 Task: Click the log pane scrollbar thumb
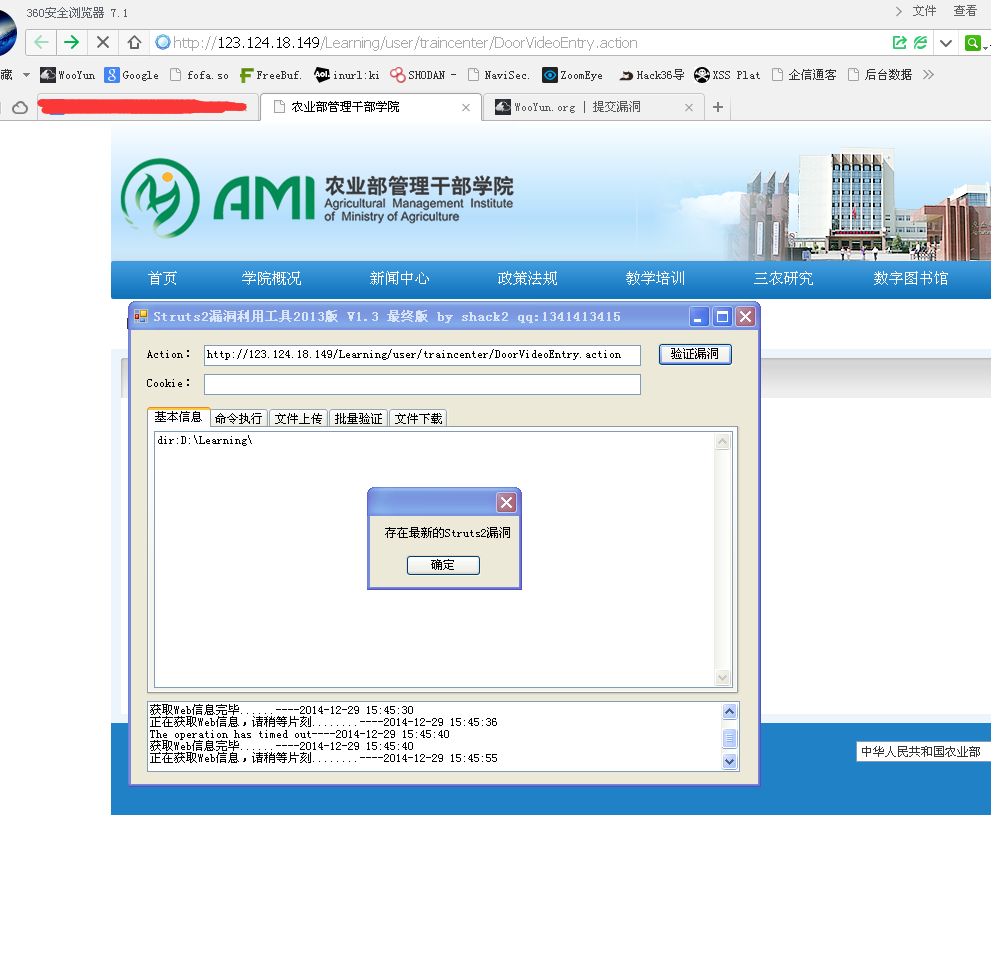(x=729, y=737)
